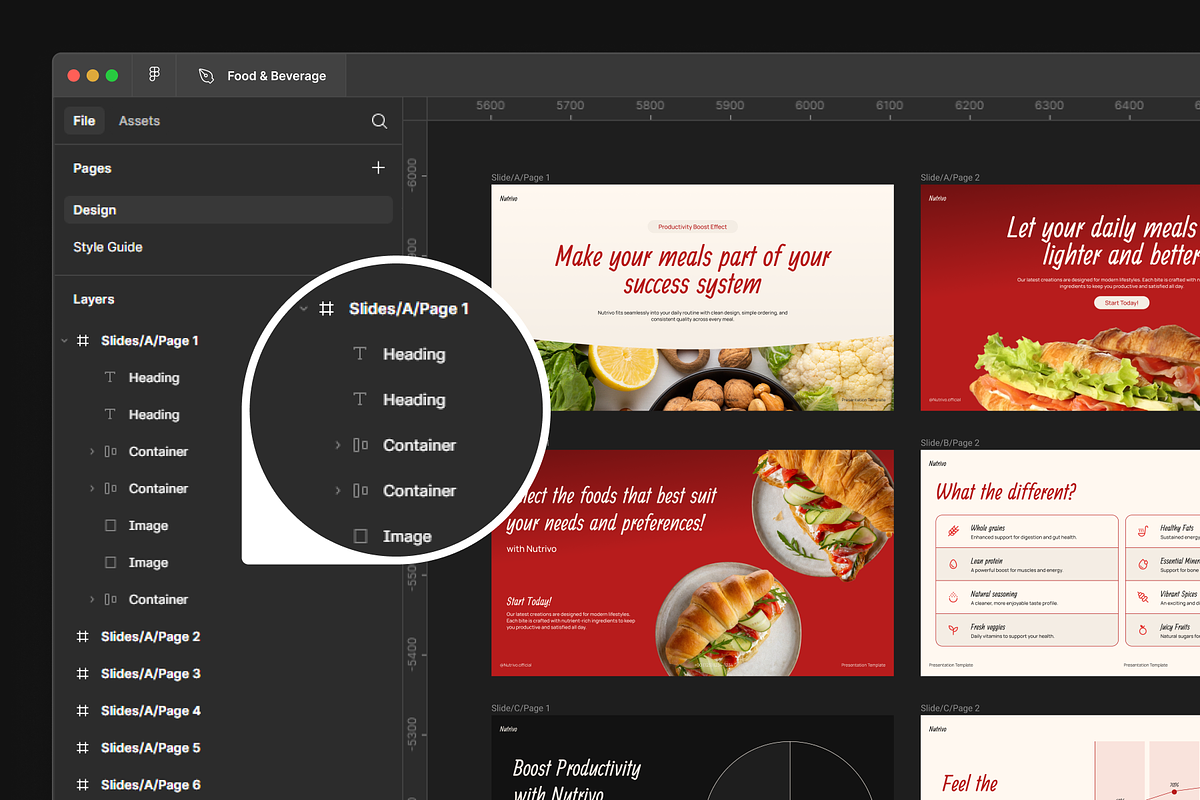
Task: Click the Pages section header
Action: click(92, 168)
